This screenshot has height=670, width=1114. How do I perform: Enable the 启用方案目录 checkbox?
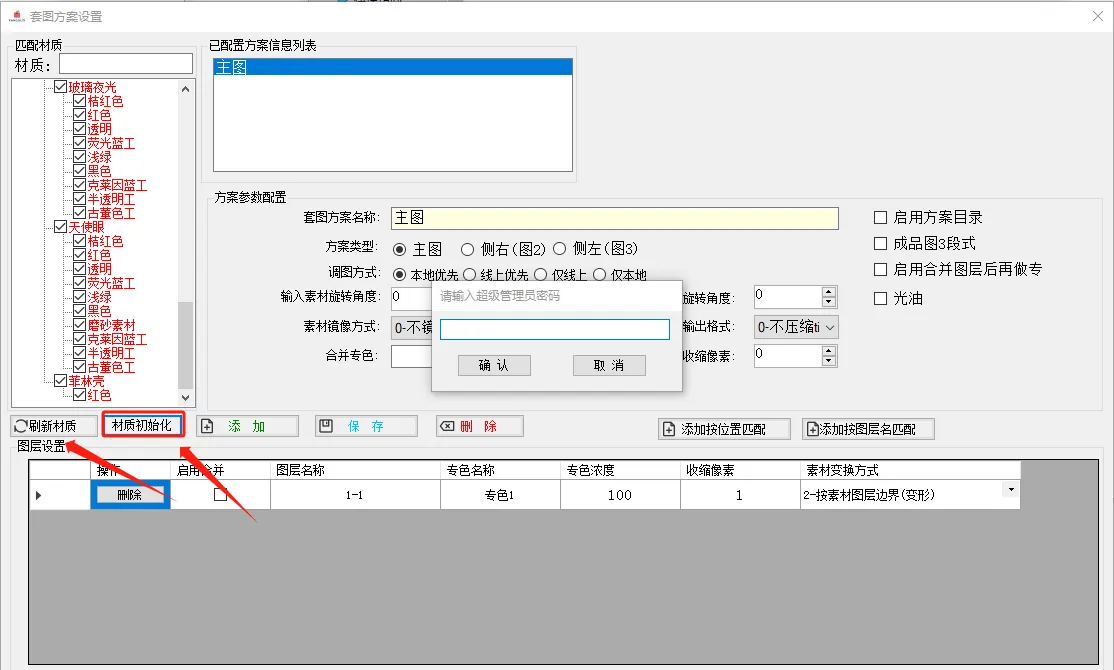[881, 217]
